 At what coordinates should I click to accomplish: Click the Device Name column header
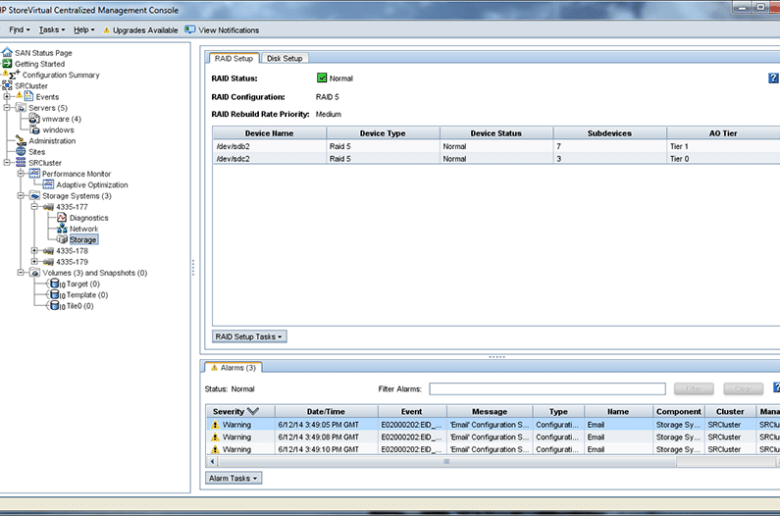[x=269, y=133]
